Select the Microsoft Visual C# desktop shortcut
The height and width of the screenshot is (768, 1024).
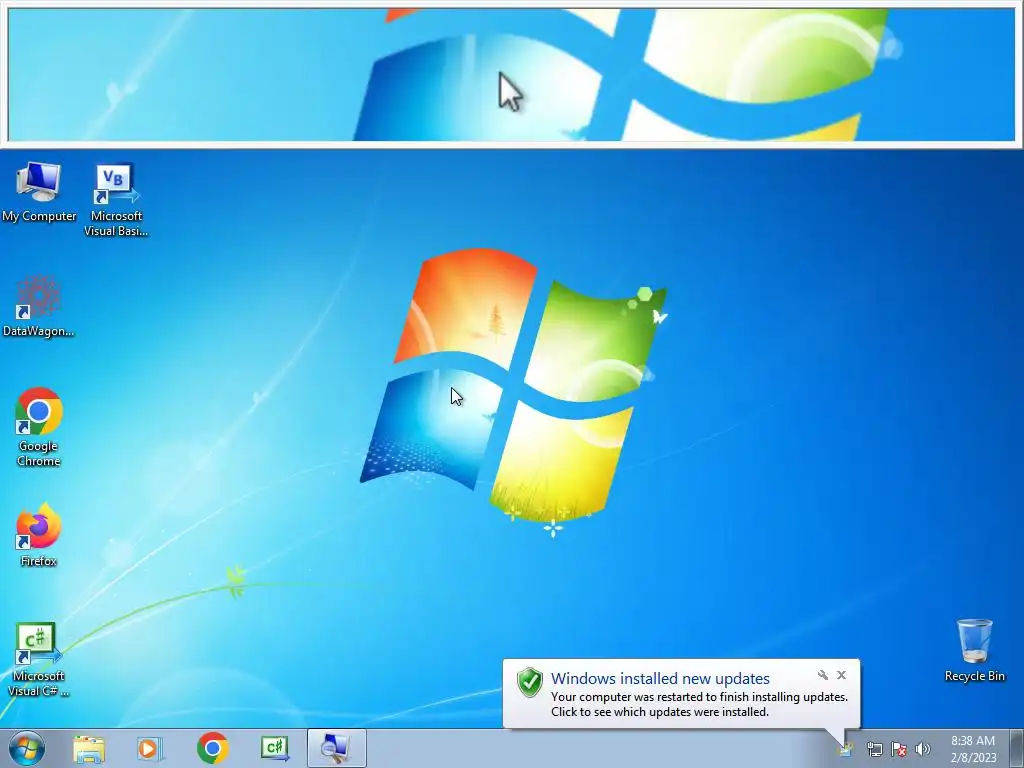pyautogui.click(x=39, y=660)
